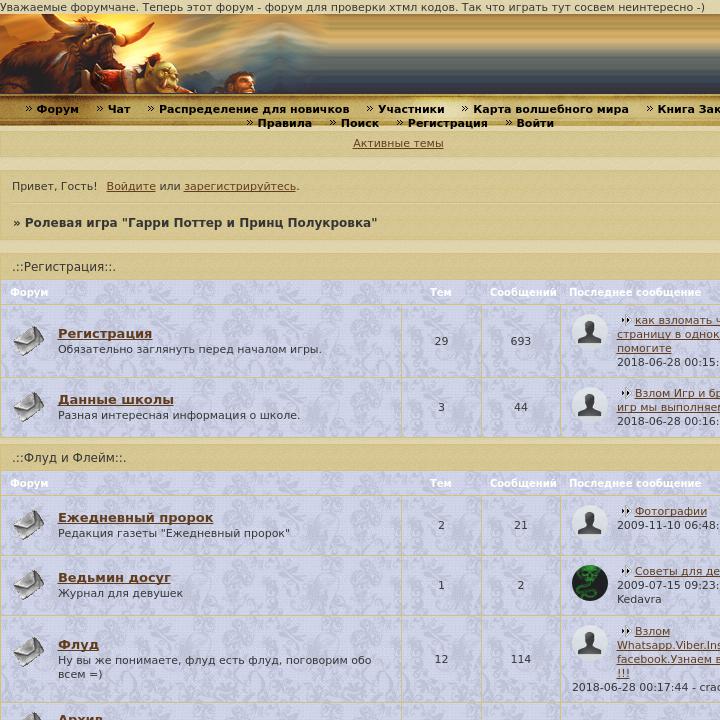Click 'Журнал для девушек' description
The width and height of the screenshot is (720, 720).
click(120, 593)
